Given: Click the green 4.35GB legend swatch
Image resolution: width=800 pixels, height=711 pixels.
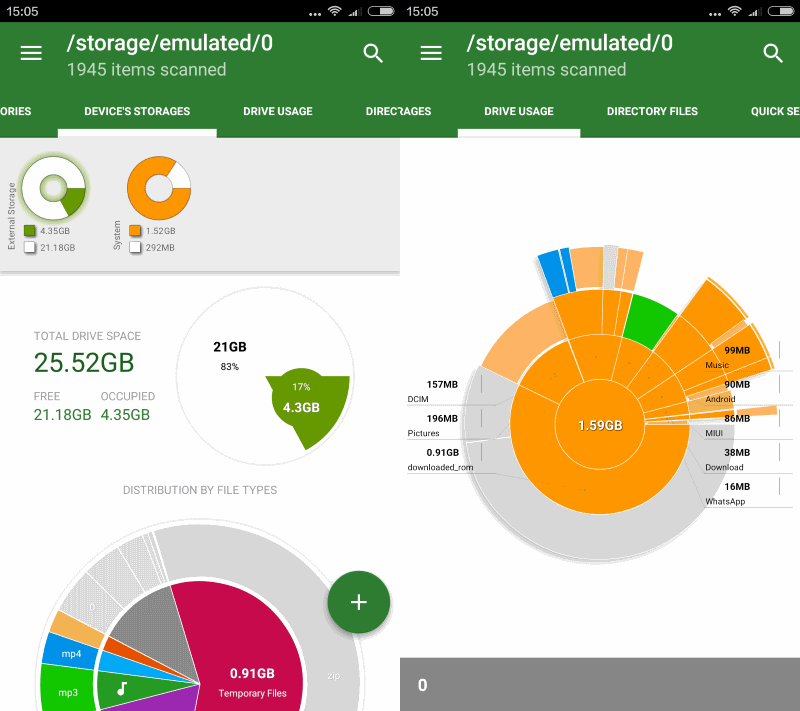Looking at the screenshot, I should pyautogui.click(x=30, y=231).
